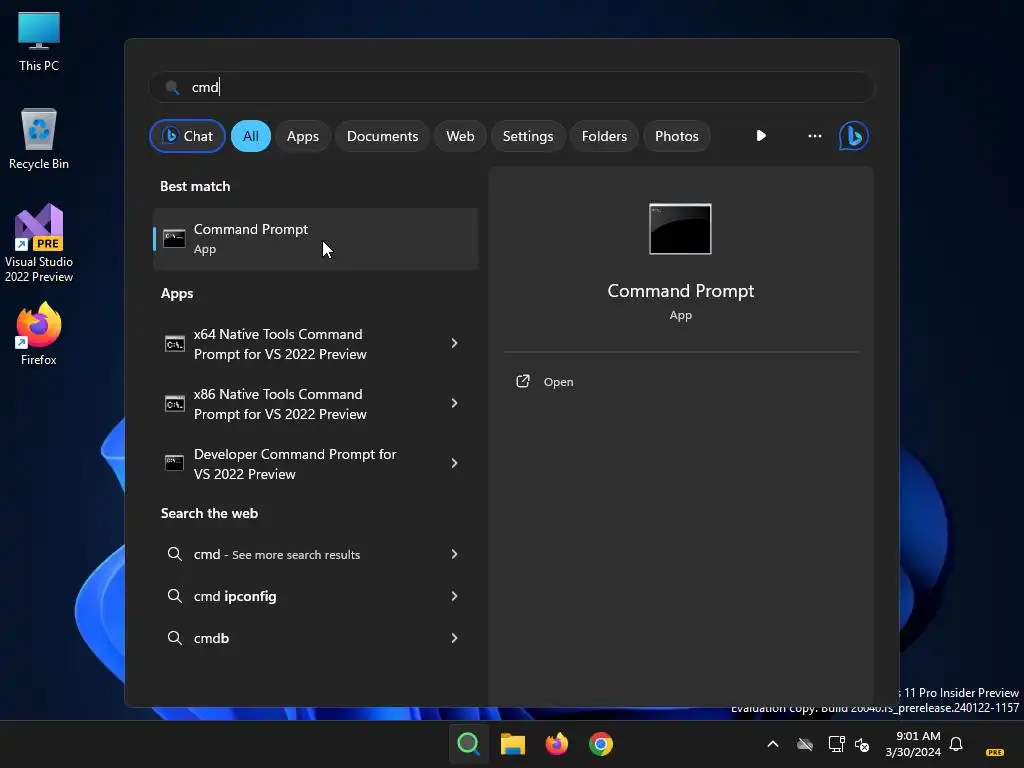
Task: Switch to the Web filter tab
Action: pos(460,136)
